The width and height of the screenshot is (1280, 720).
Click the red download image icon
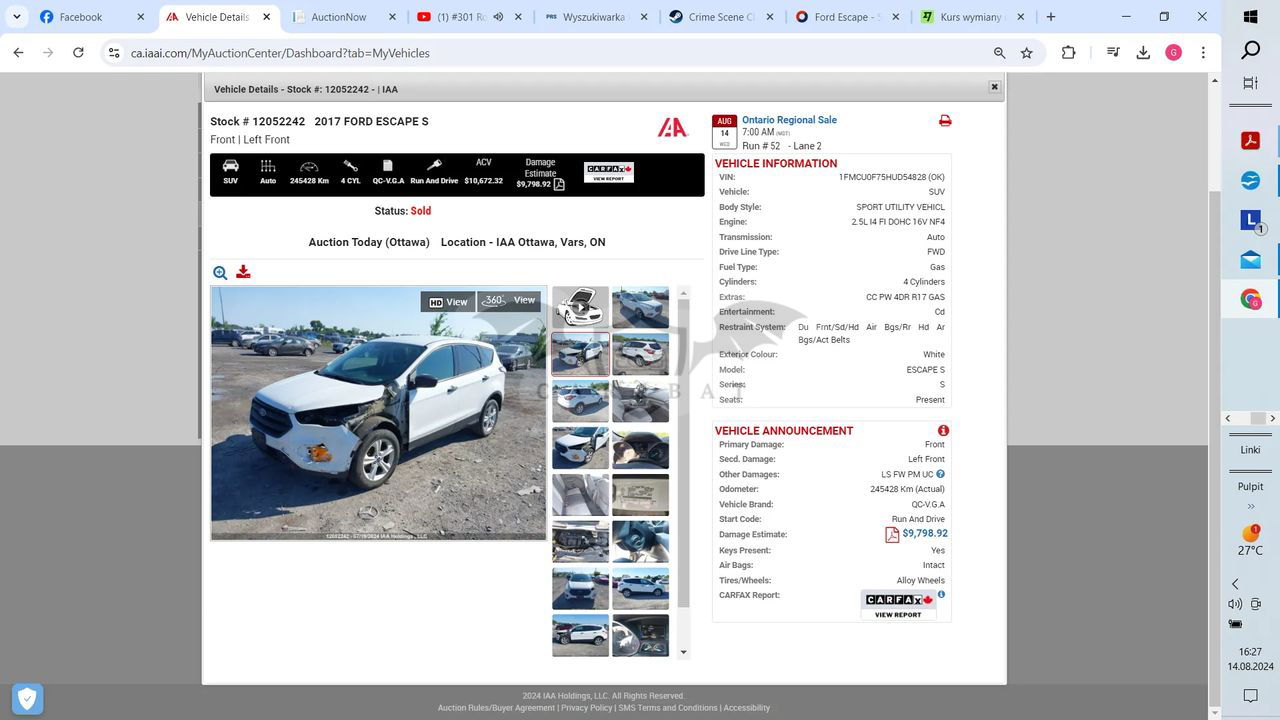[243, 272]
